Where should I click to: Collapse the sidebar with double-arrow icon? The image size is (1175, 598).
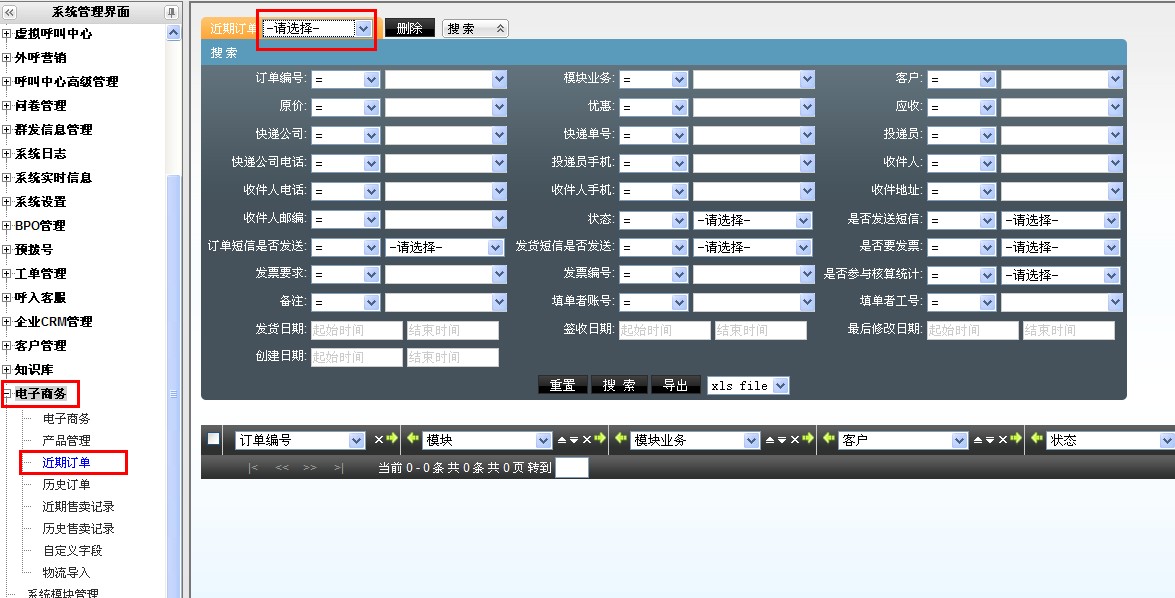coord(10,12)
